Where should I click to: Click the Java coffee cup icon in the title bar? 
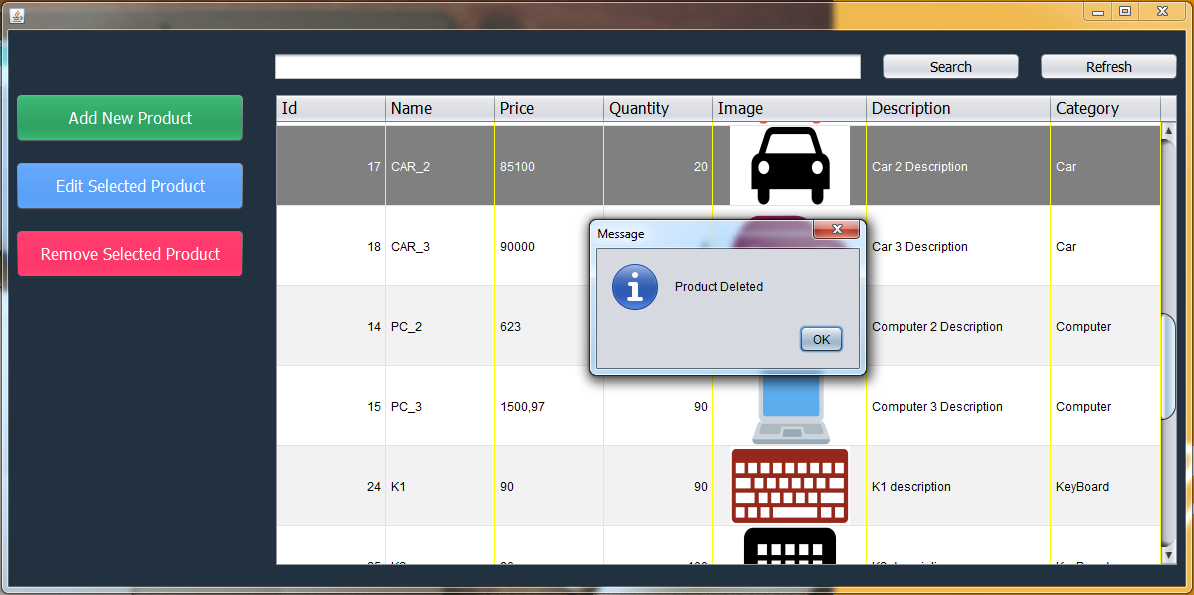[16, 11]
